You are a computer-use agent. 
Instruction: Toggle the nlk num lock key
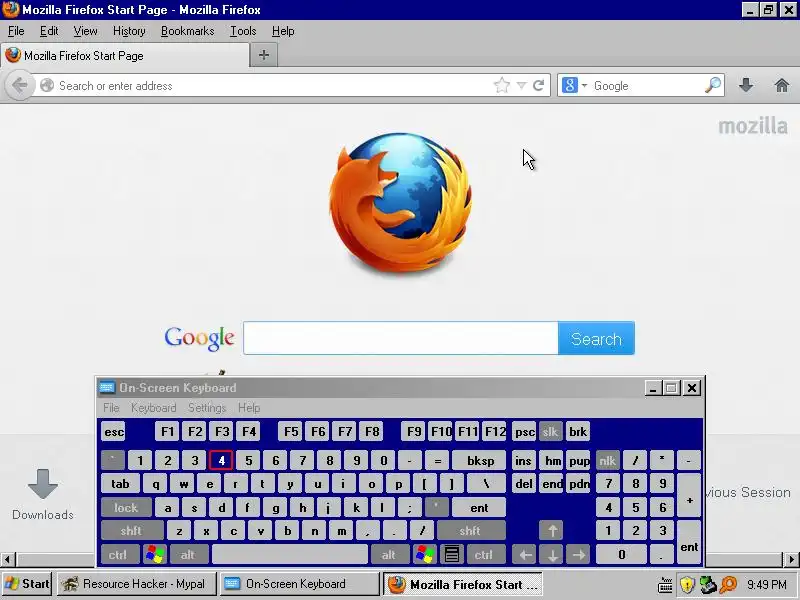(607, 461)
